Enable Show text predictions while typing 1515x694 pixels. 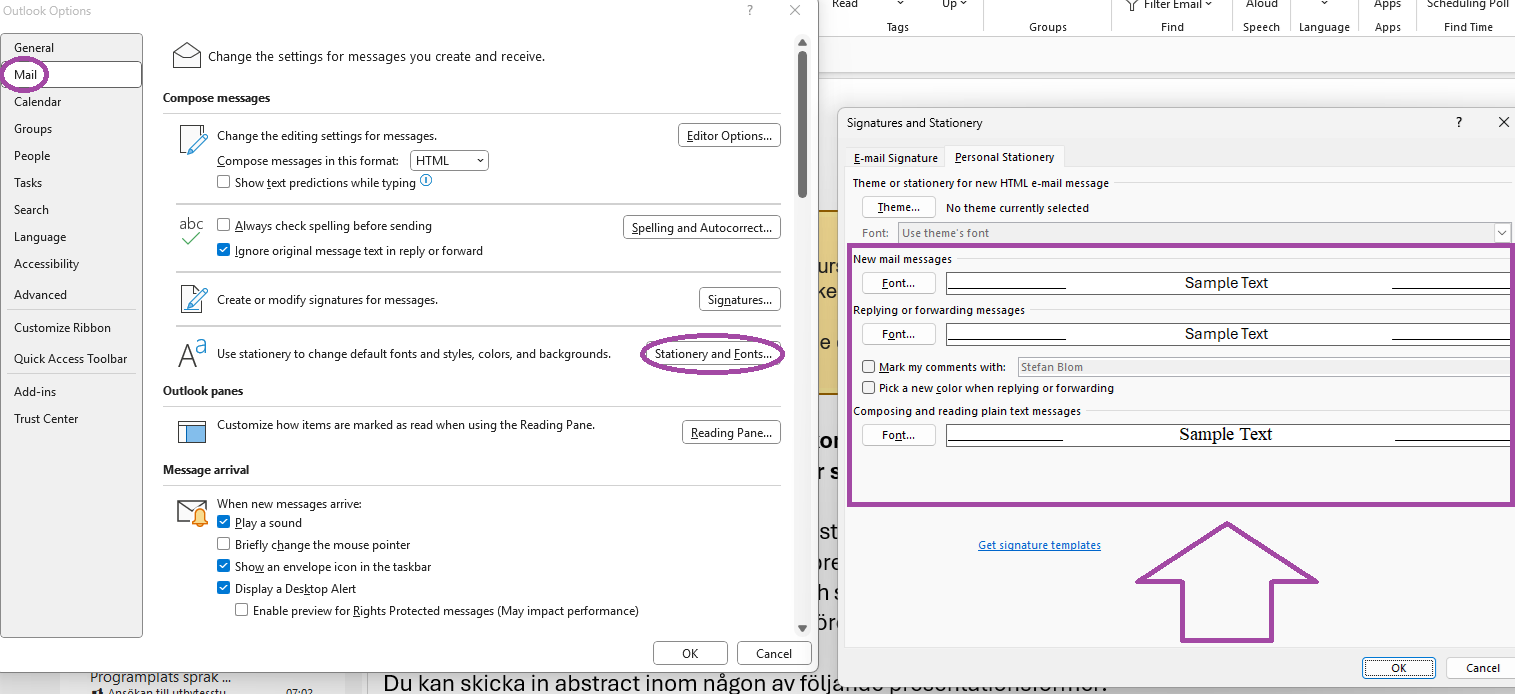click(x=224, y=183)
